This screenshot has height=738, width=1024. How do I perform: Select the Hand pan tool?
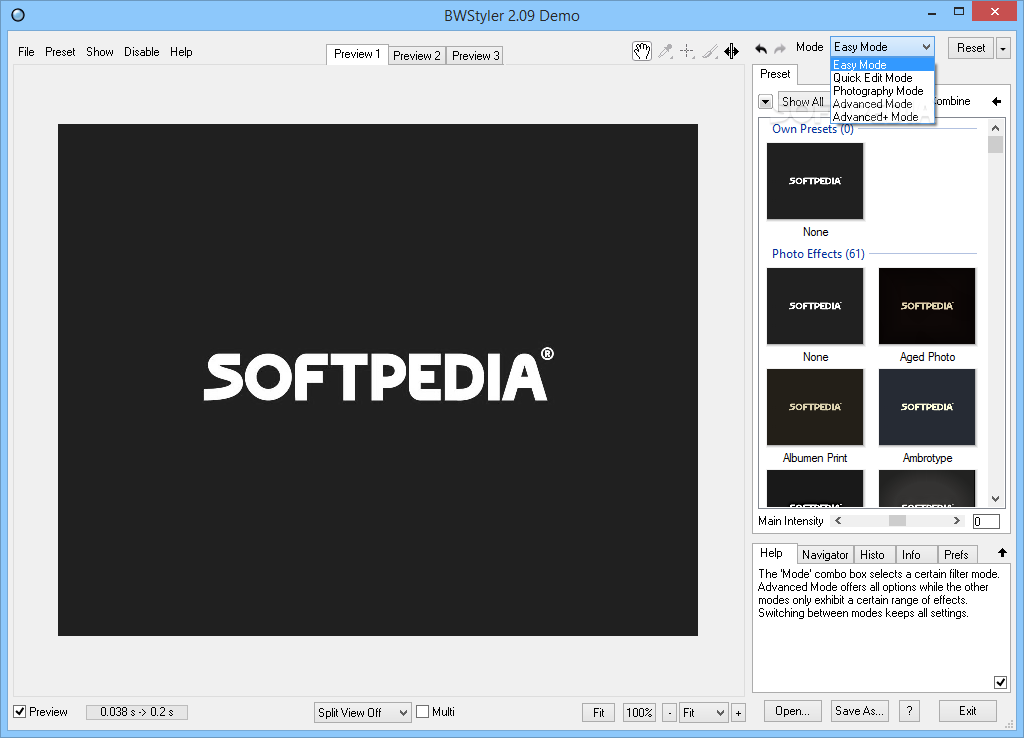[x=642, y=51]
